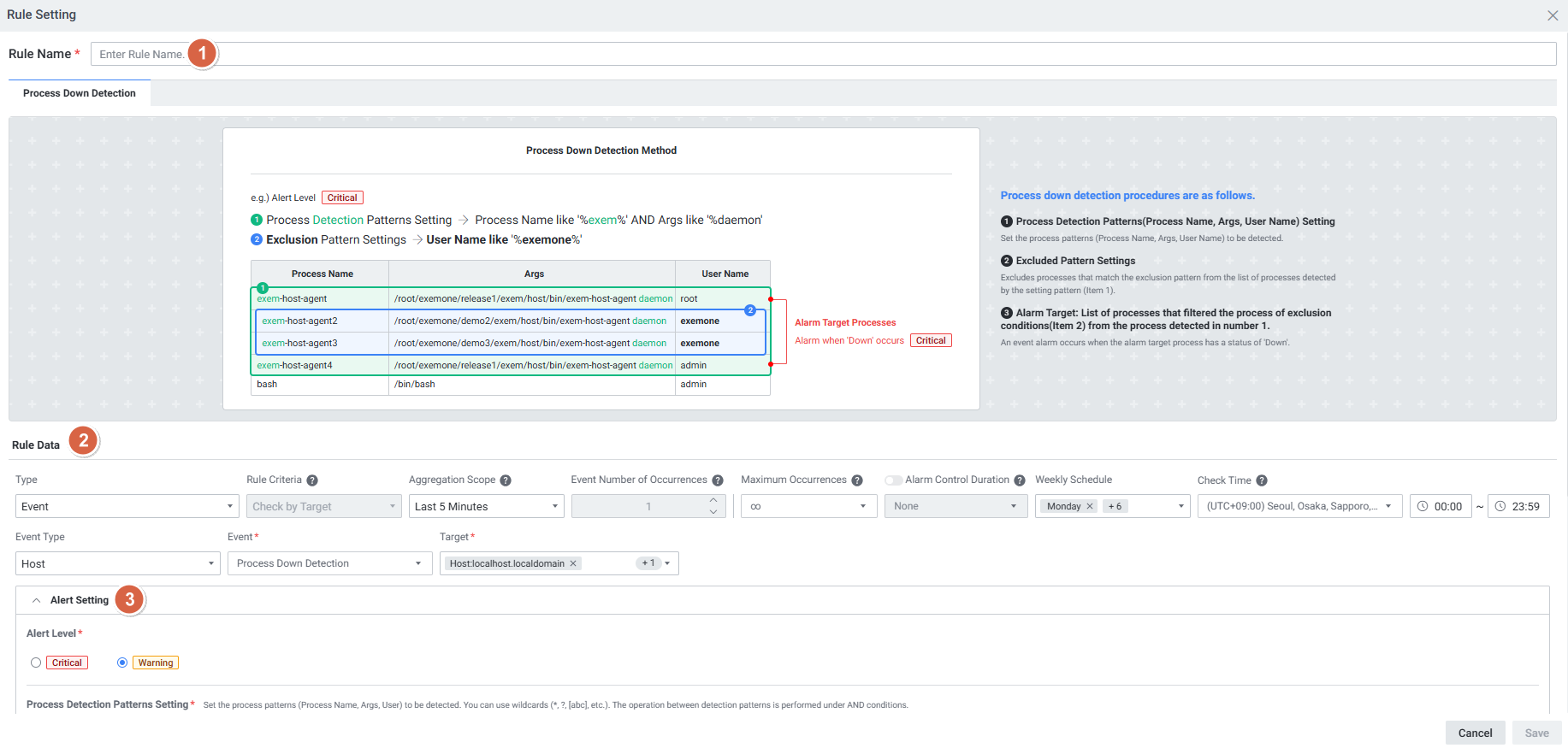Screen dimensions: 1568x748
Task: Remove Host:localhost.localdomain from Target
Action: pyautogui.click(x=573, y=563)
